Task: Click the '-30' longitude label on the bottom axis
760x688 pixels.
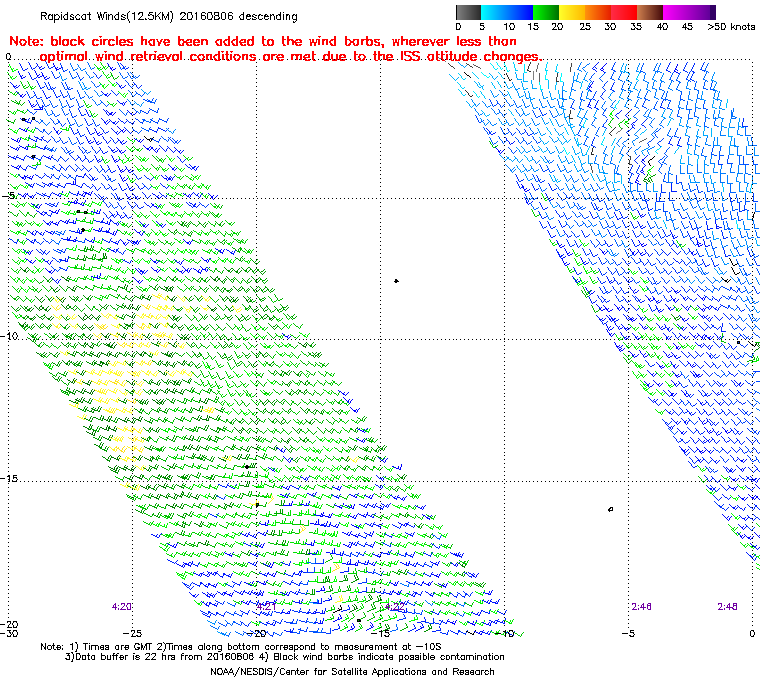Action: [9, 633]
